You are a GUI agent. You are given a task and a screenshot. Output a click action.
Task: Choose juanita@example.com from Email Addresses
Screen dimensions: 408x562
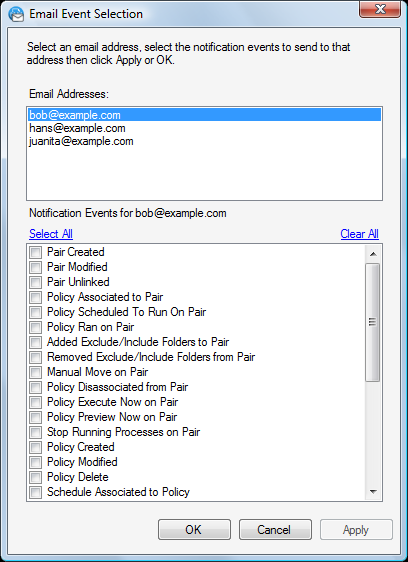click(204, 141)
